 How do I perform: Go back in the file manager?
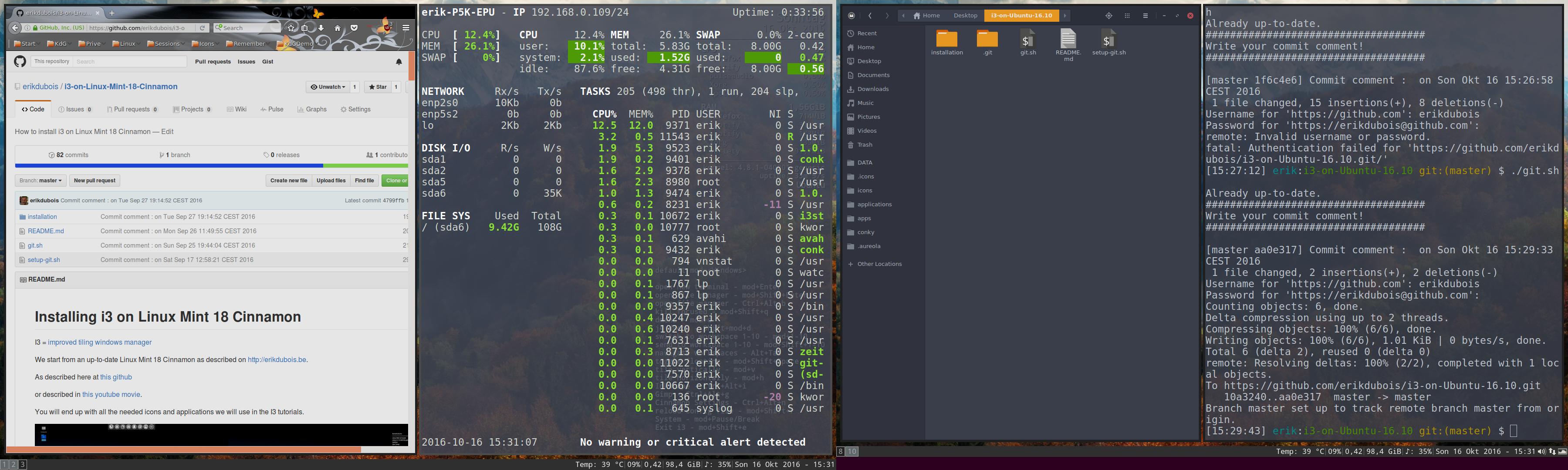[870, 16]
